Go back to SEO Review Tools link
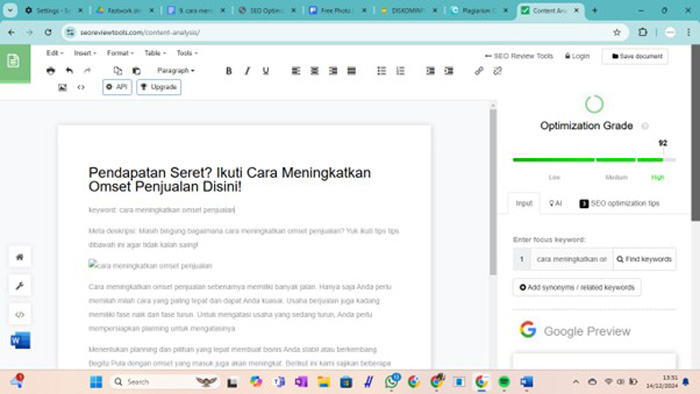Viewport: 700px width, 394px height. point(519,56)
